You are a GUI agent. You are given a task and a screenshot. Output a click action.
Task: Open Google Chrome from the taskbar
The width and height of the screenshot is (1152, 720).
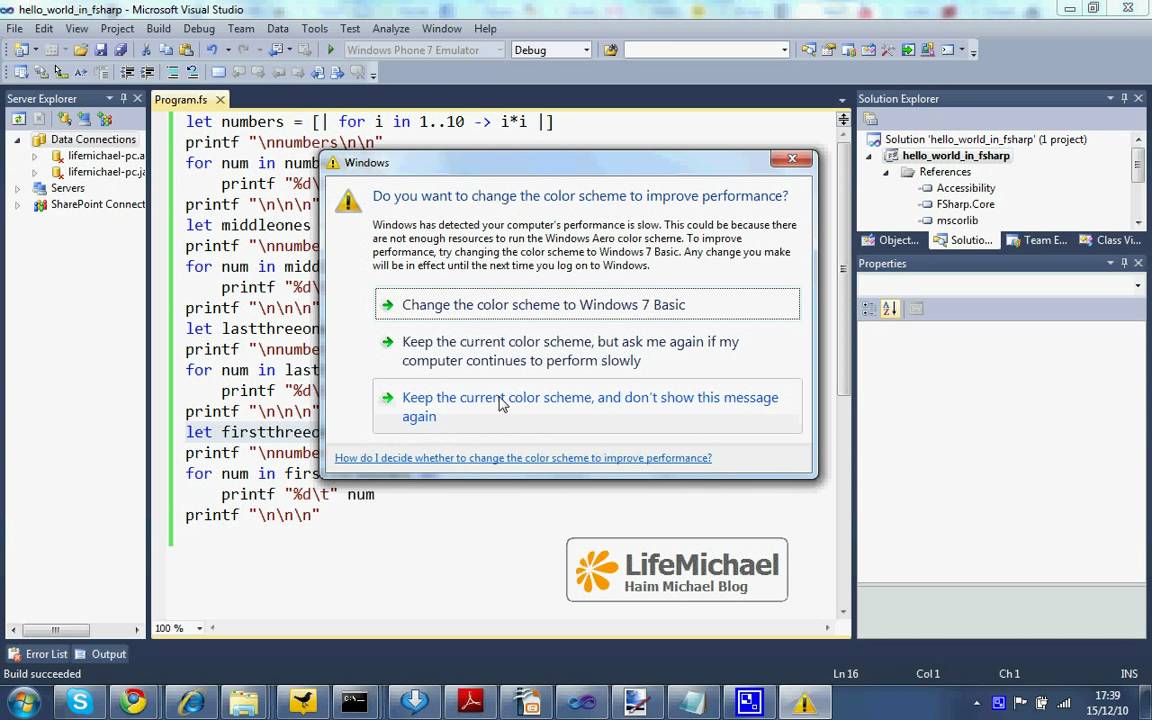click(133, 702)
